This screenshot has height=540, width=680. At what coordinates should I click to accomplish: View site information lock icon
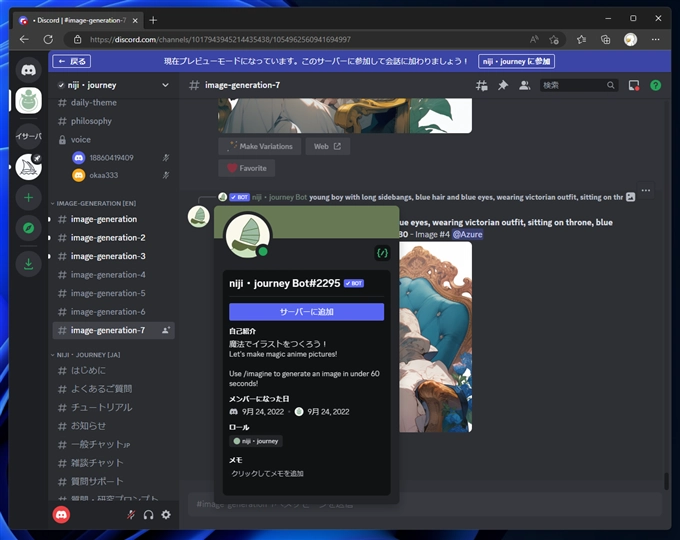[77, 39]
